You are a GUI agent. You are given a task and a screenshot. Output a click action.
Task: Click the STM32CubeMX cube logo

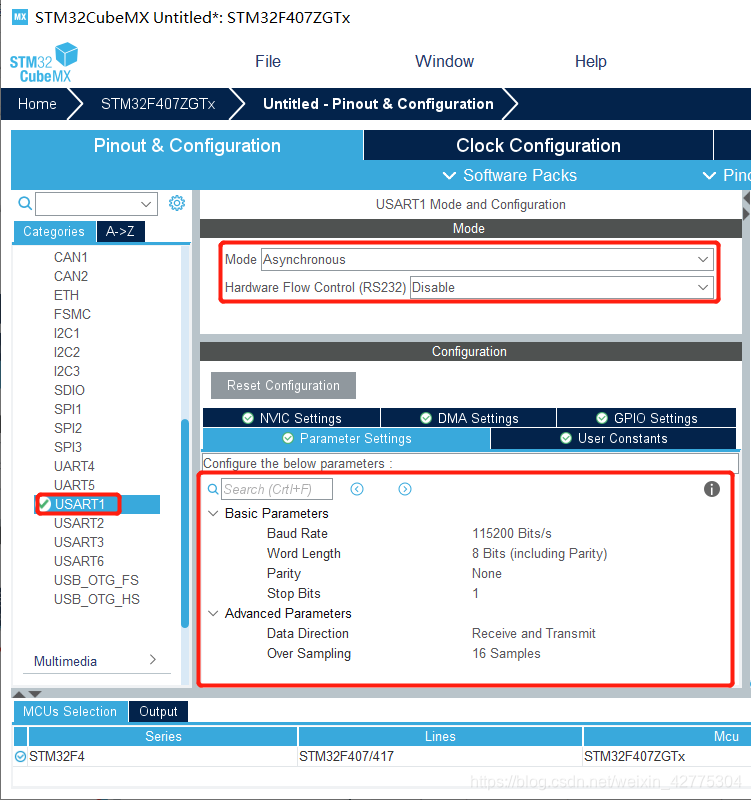click(x=44, y=63)
